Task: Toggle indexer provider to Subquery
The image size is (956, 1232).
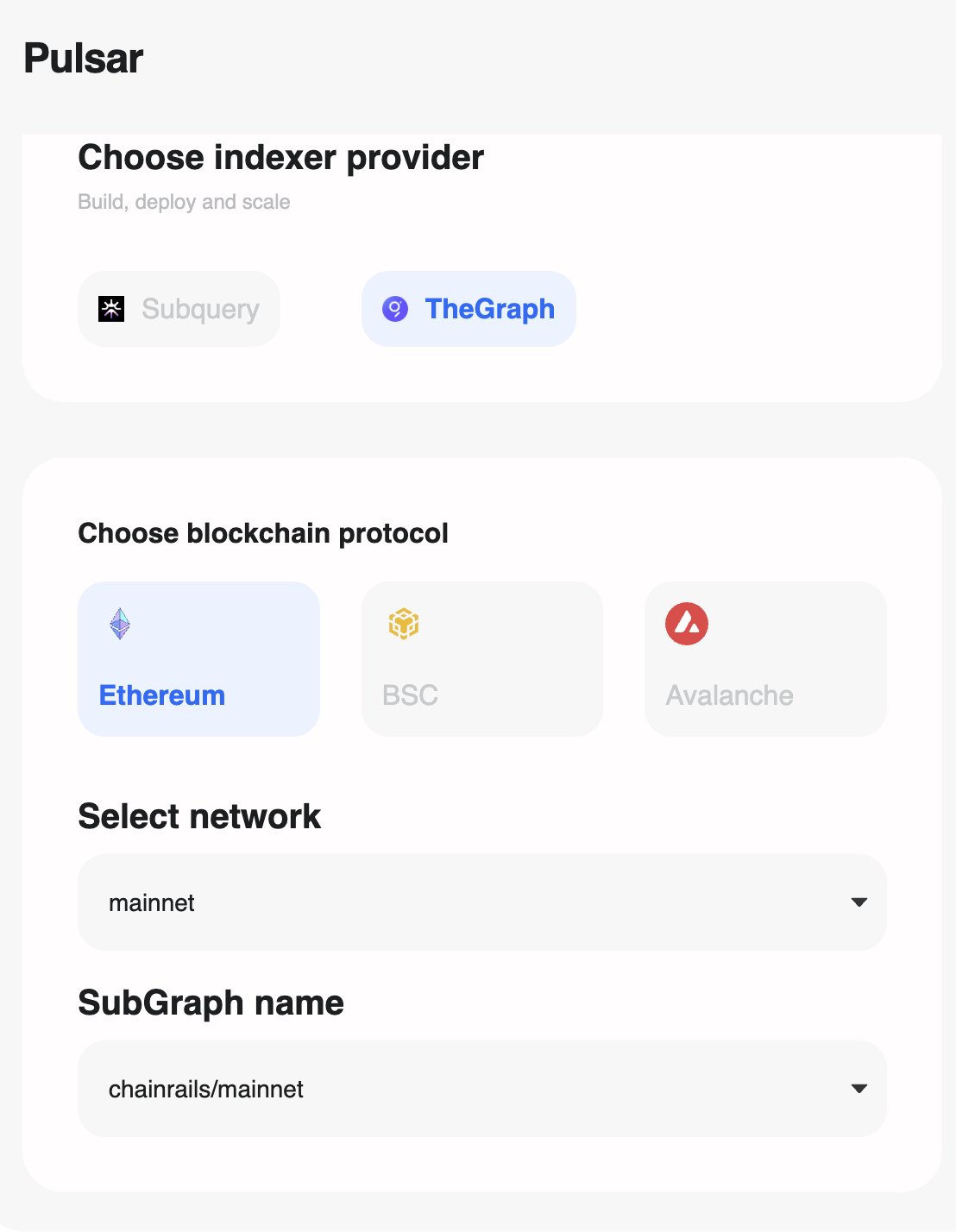Action: click(179, 308)
